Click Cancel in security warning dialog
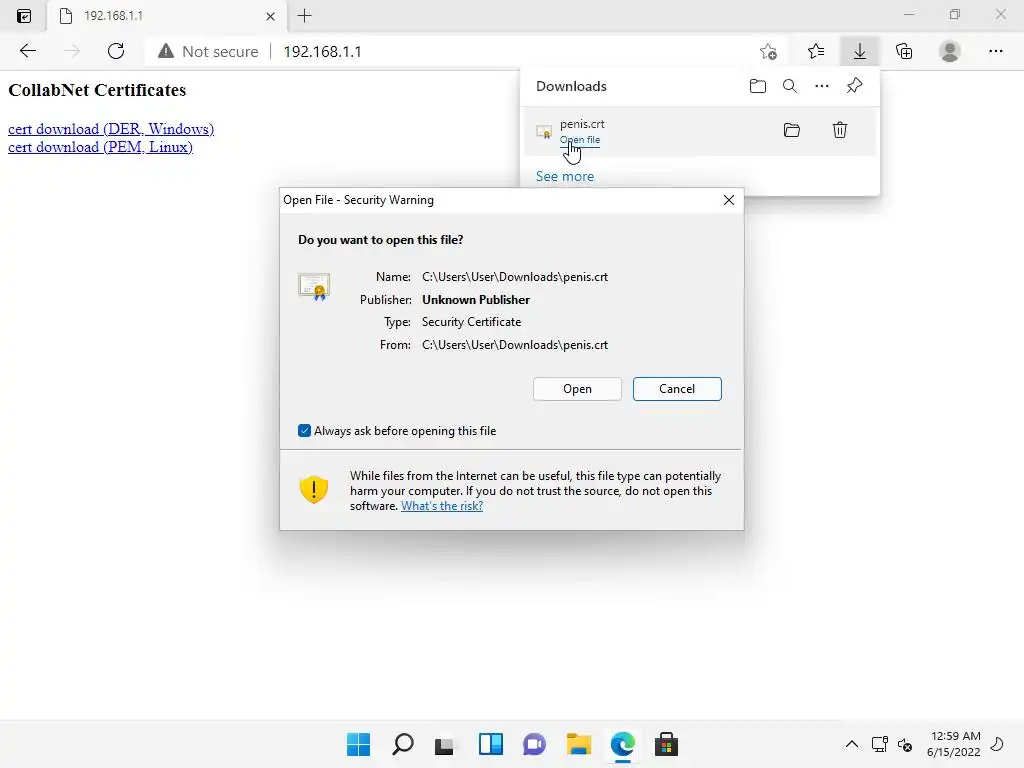Image resolution: width=1024 pixels, height=768 pixels. click(677, 389)
